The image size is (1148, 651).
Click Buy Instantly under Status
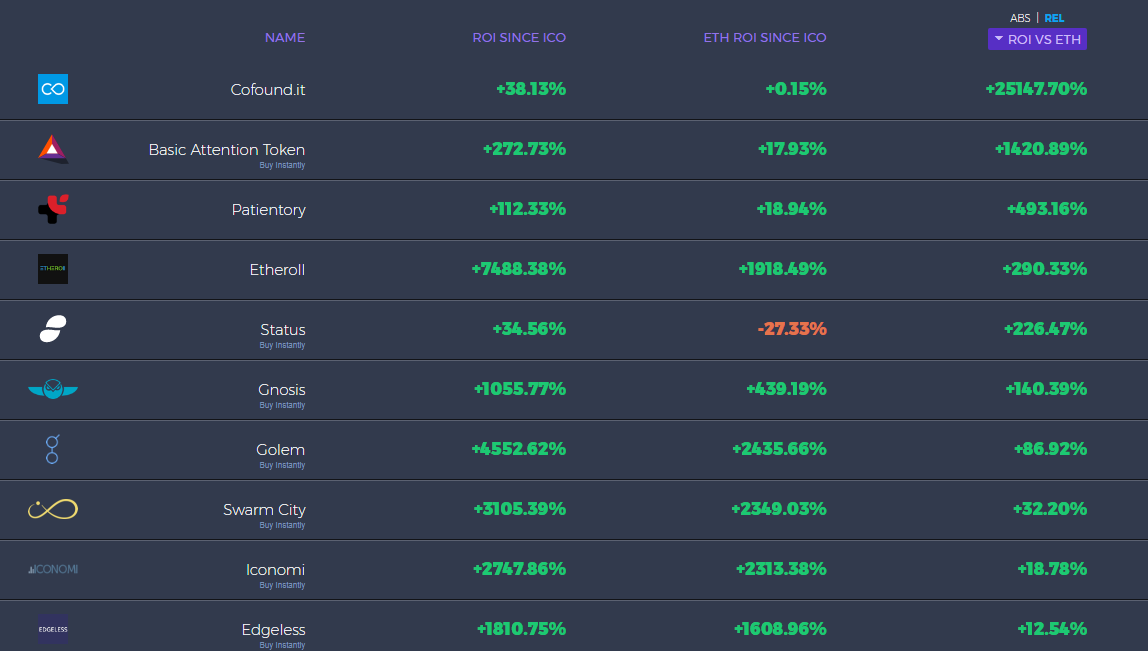click(282, 346)
